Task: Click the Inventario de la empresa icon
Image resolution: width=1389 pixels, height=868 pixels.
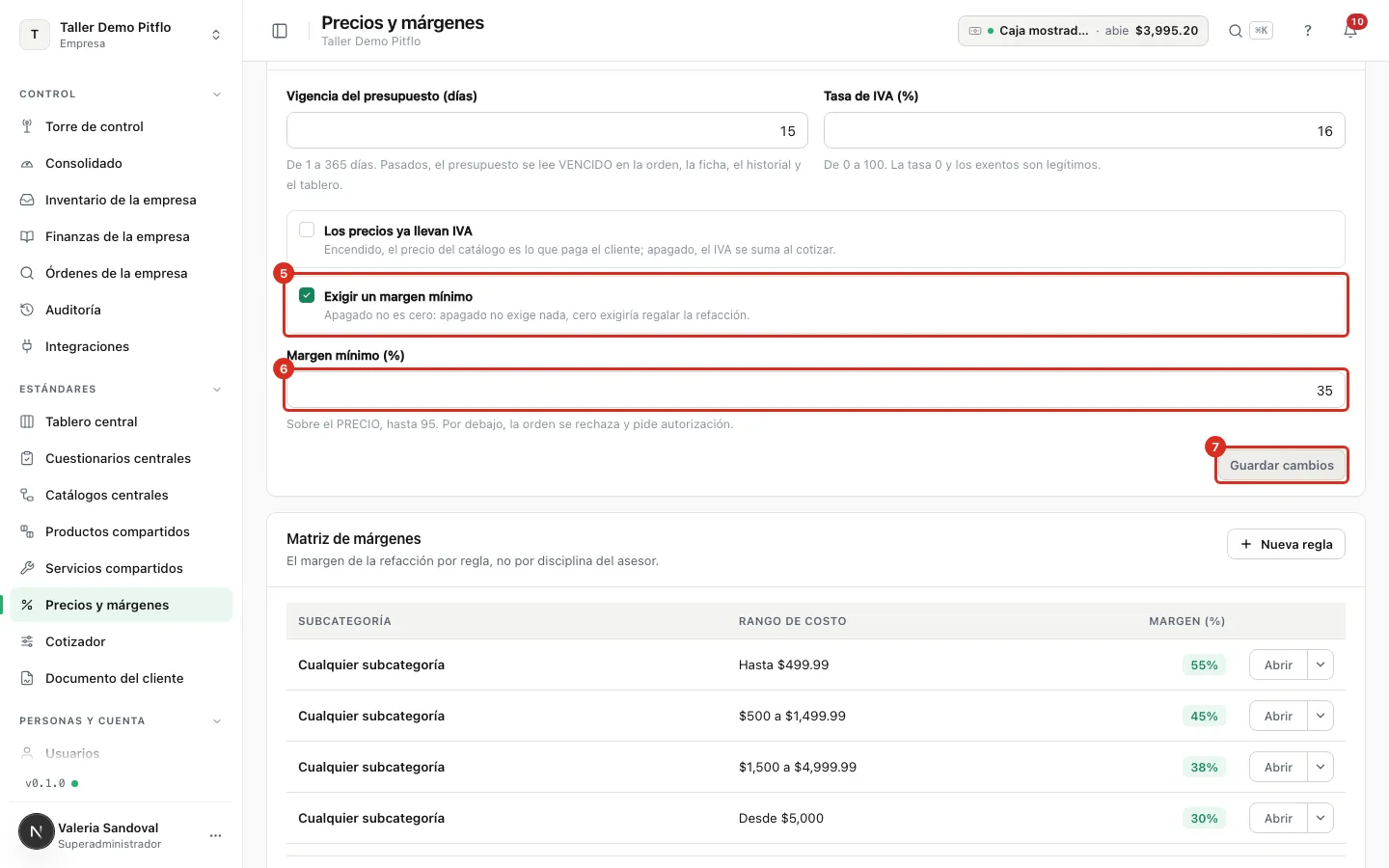Action: click(27, 200)
